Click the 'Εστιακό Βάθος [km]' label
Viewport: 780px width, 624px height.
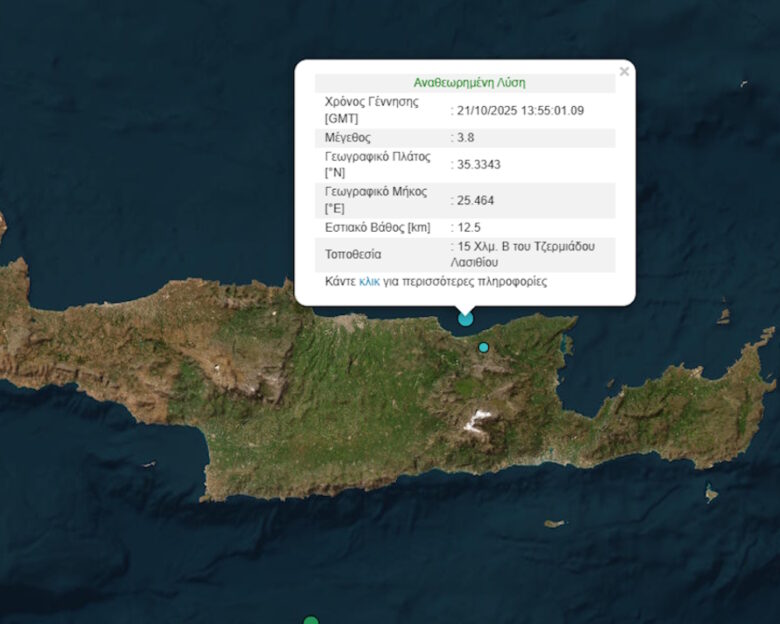[375, 227]
